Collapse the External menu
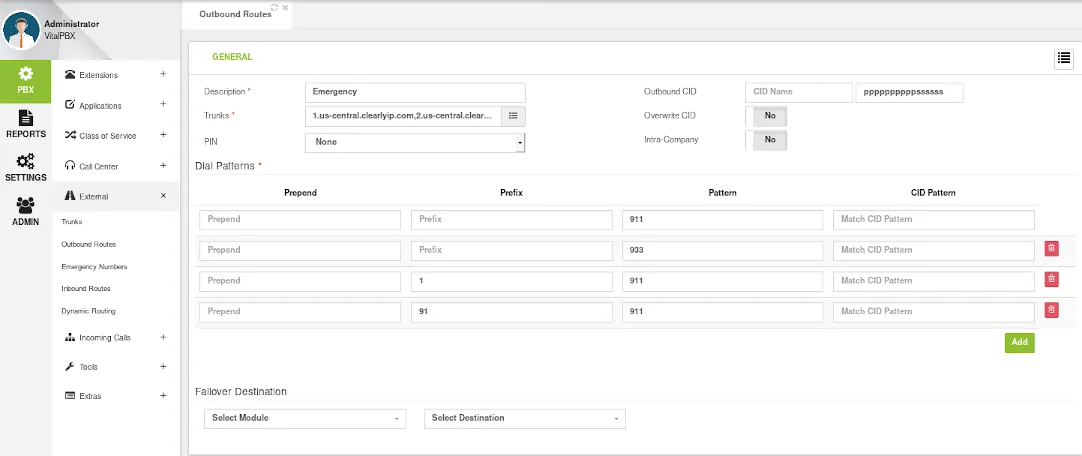1082x456 pixels. (x=163, y=196)
